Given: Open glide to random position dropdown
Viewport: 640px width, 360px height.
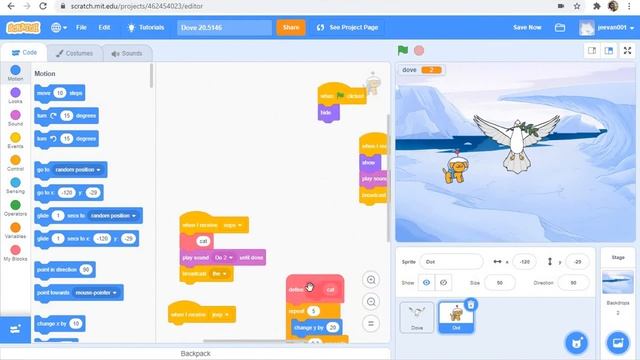Looking at the screenshot, I should pyautogui.click(x=113, y=216).
